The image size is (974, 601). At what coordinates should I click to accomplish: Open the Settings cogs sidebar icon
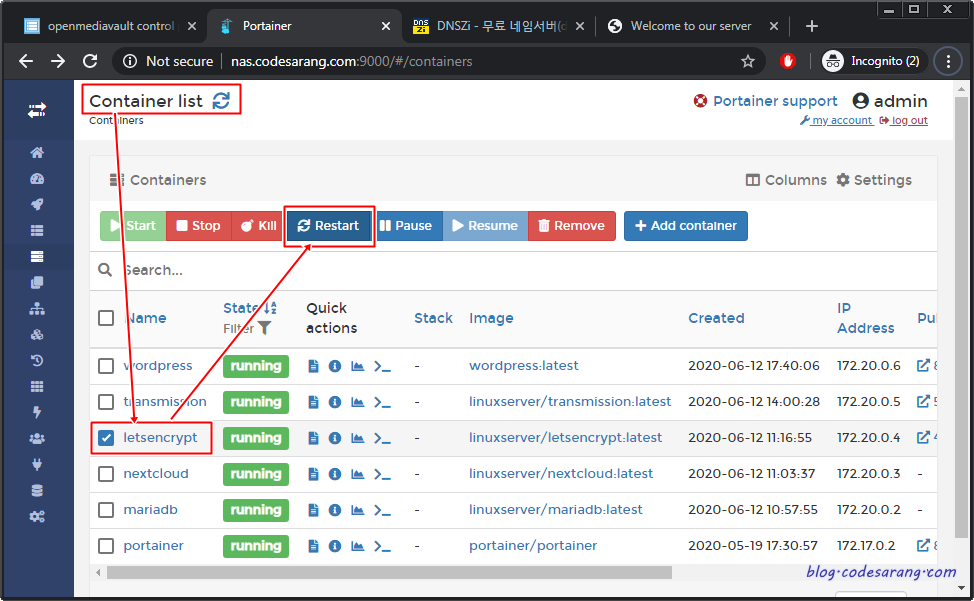pos(37,517)
